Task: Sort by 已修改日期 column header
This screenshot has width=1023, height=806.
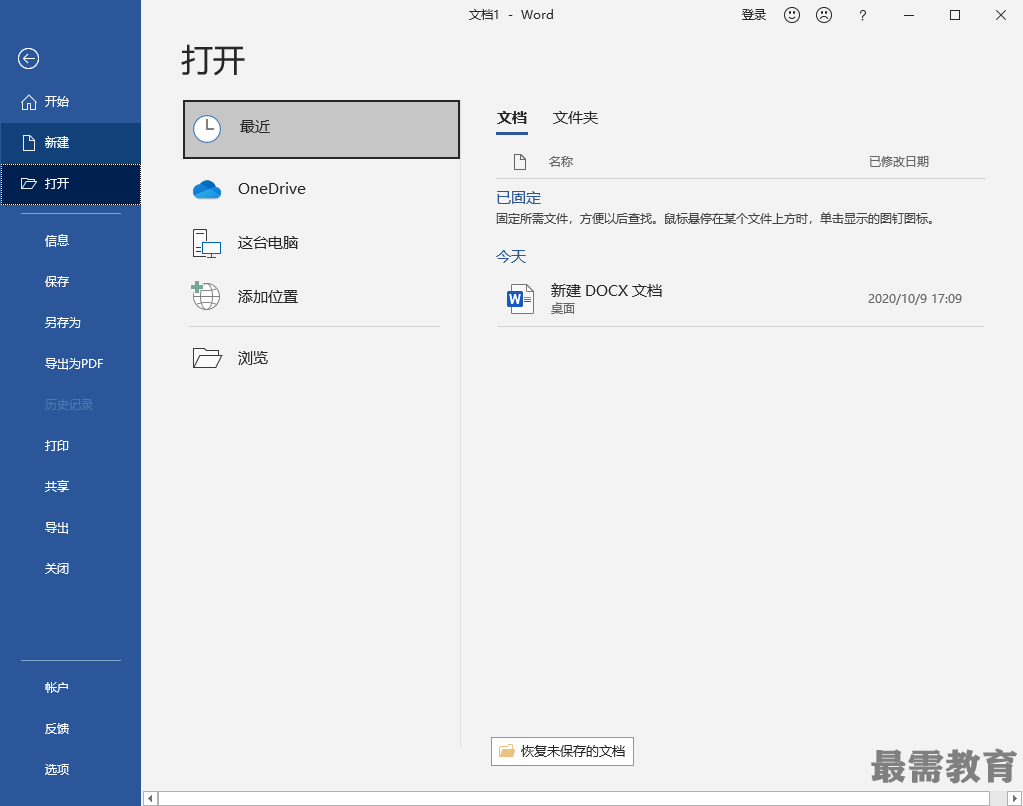Action: tap(898, 162)
